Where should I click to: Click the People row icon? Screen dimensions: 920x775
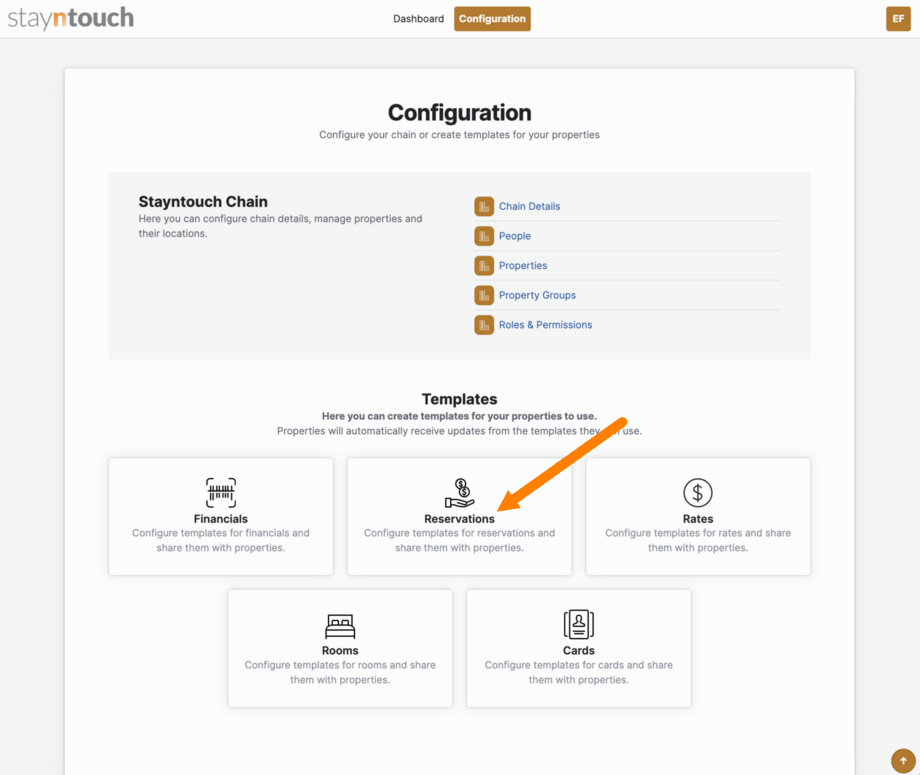[484, 236]
